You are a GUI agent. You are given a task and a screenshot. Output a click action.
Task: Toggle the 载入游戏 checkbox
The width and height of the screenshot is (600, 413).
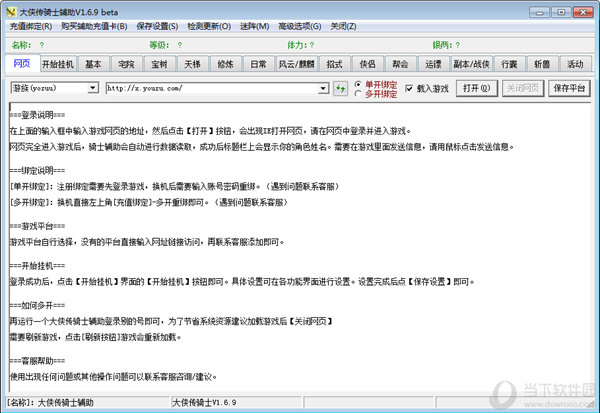point(409,88)
